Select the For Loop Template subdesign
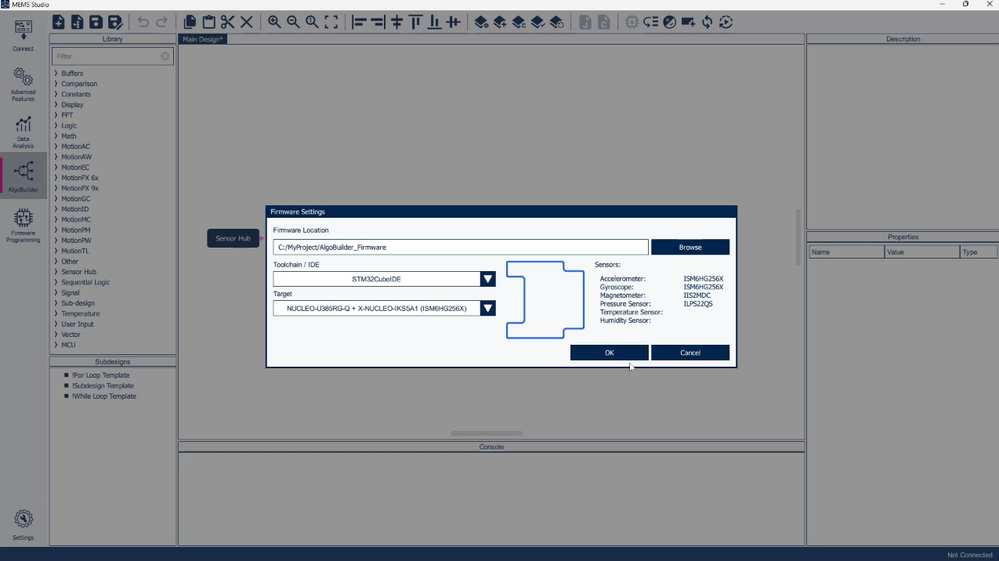The image size is (999, 561). [101, 375]
